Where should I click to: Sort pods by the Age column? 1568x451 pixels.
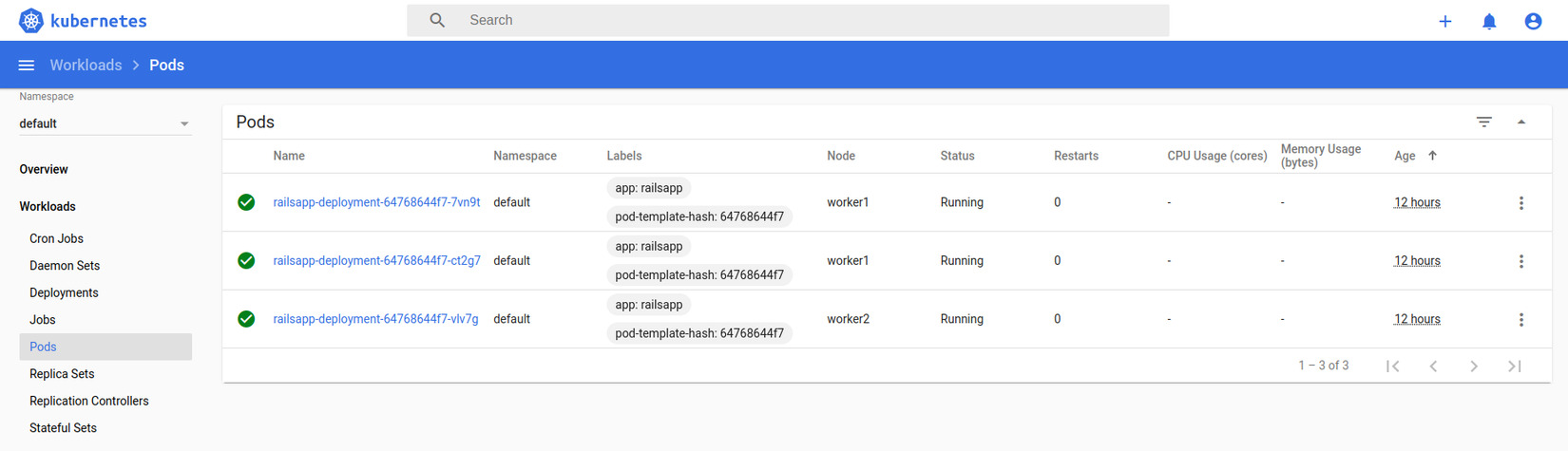click(x=1405, y=156)
